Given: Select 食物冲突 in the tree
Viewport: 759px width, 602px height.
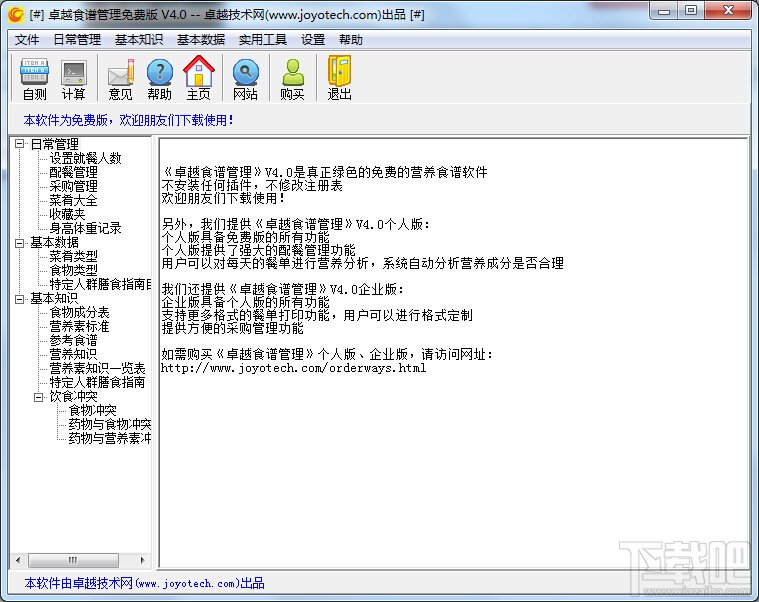Looking at the screenshot, I should pyautogui.click(x=92, y=411).
